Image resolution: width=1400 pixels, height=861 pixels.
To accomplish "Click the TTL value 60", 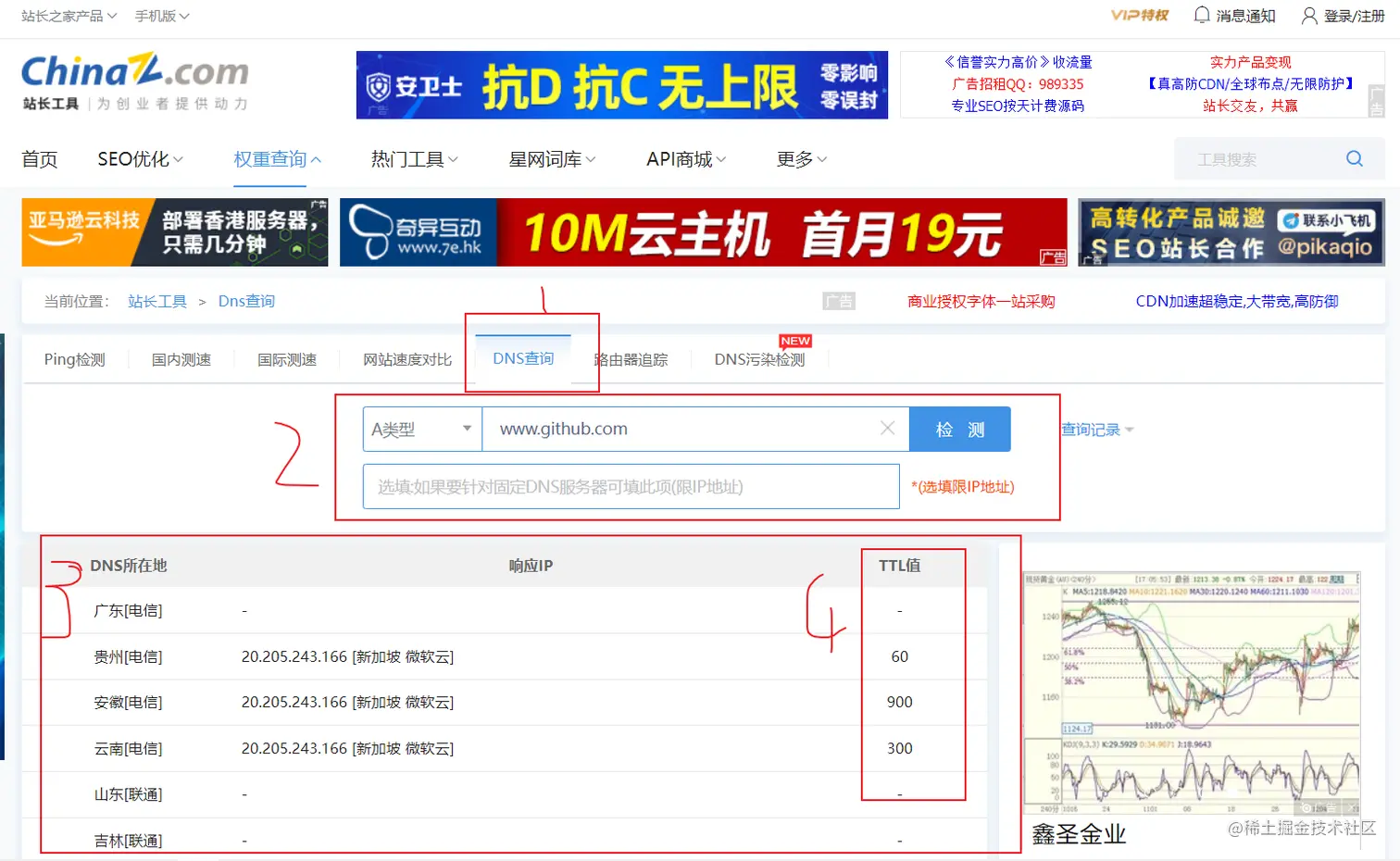I will 899,656.
